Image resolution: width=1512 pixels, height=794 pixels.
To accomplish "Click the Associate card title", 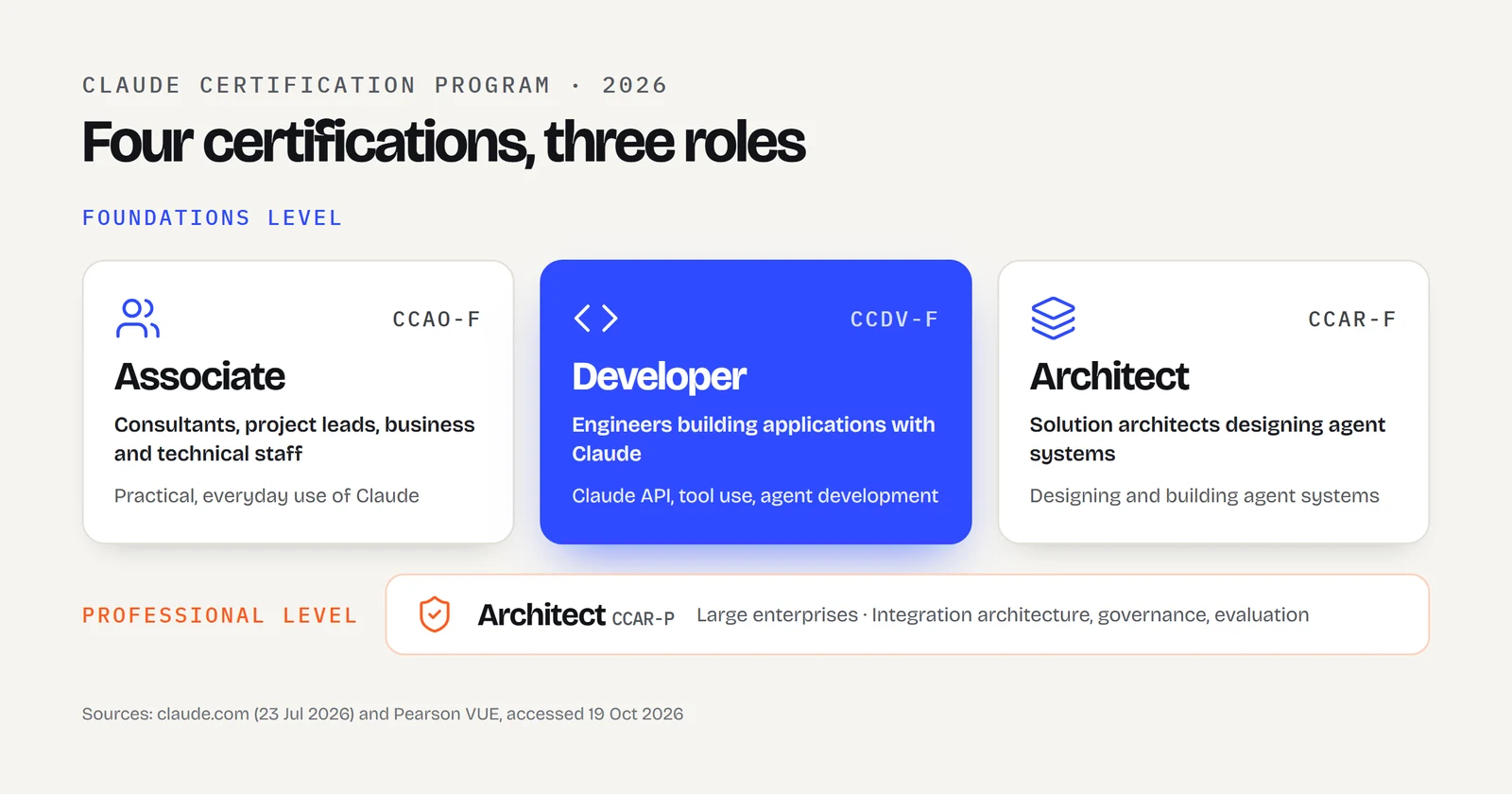I will pos(199,376).
